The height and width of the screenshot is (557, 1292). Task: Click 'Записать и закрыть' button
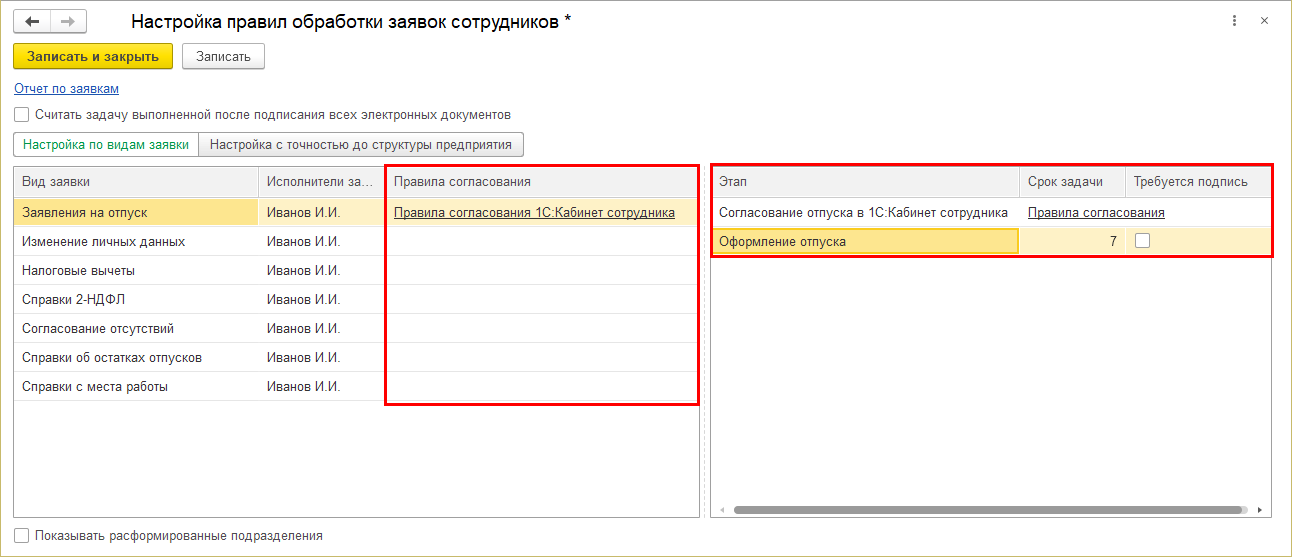93,56
